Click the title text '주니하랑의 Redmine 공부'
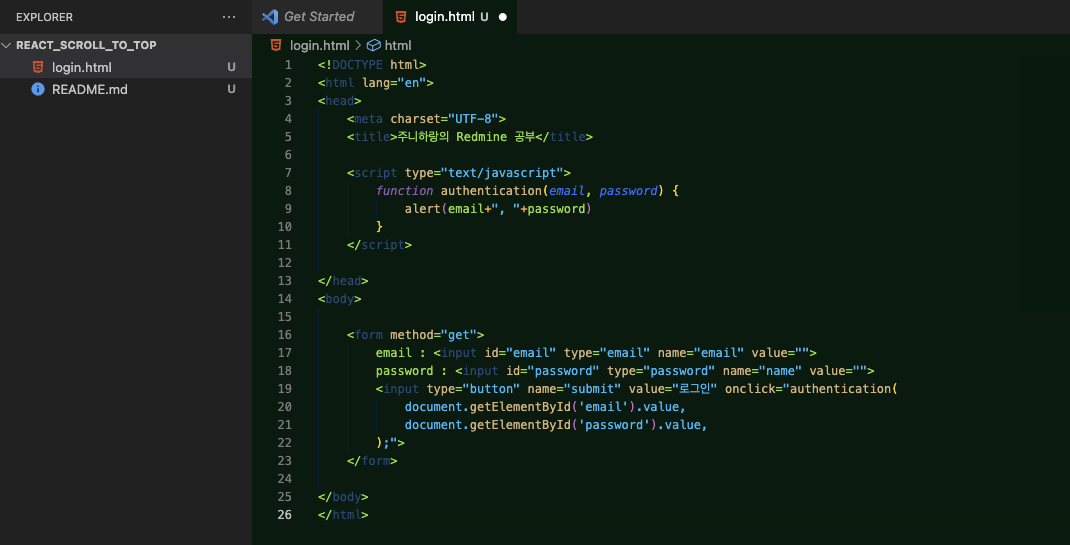 click(466, 136)
